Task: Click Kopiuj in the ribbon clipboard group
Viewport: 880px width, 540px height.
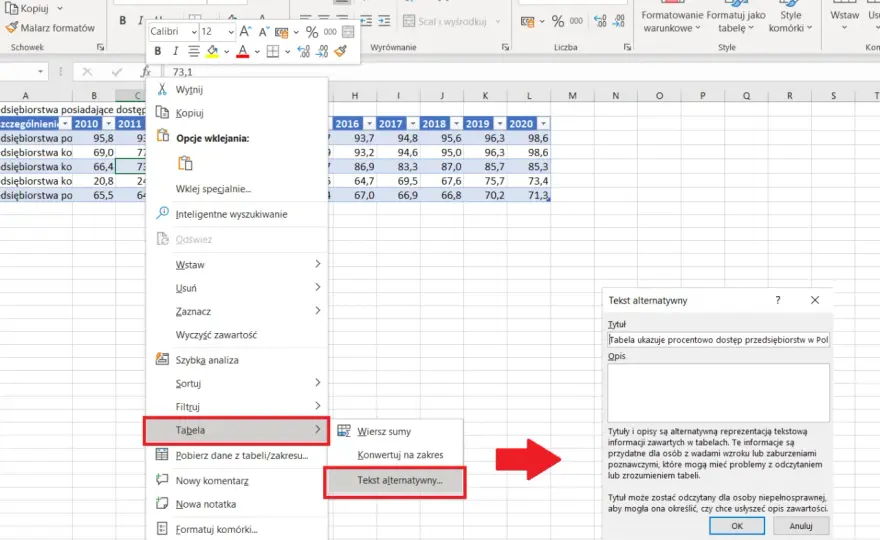Action: pyautogui.click(x=27, y=8)
